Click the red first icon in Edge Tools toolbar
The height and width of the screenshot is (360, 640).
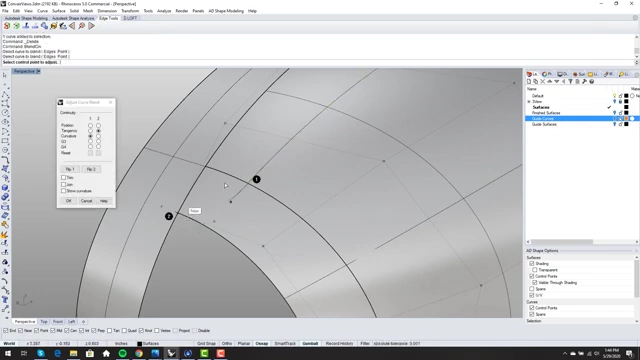7,26
